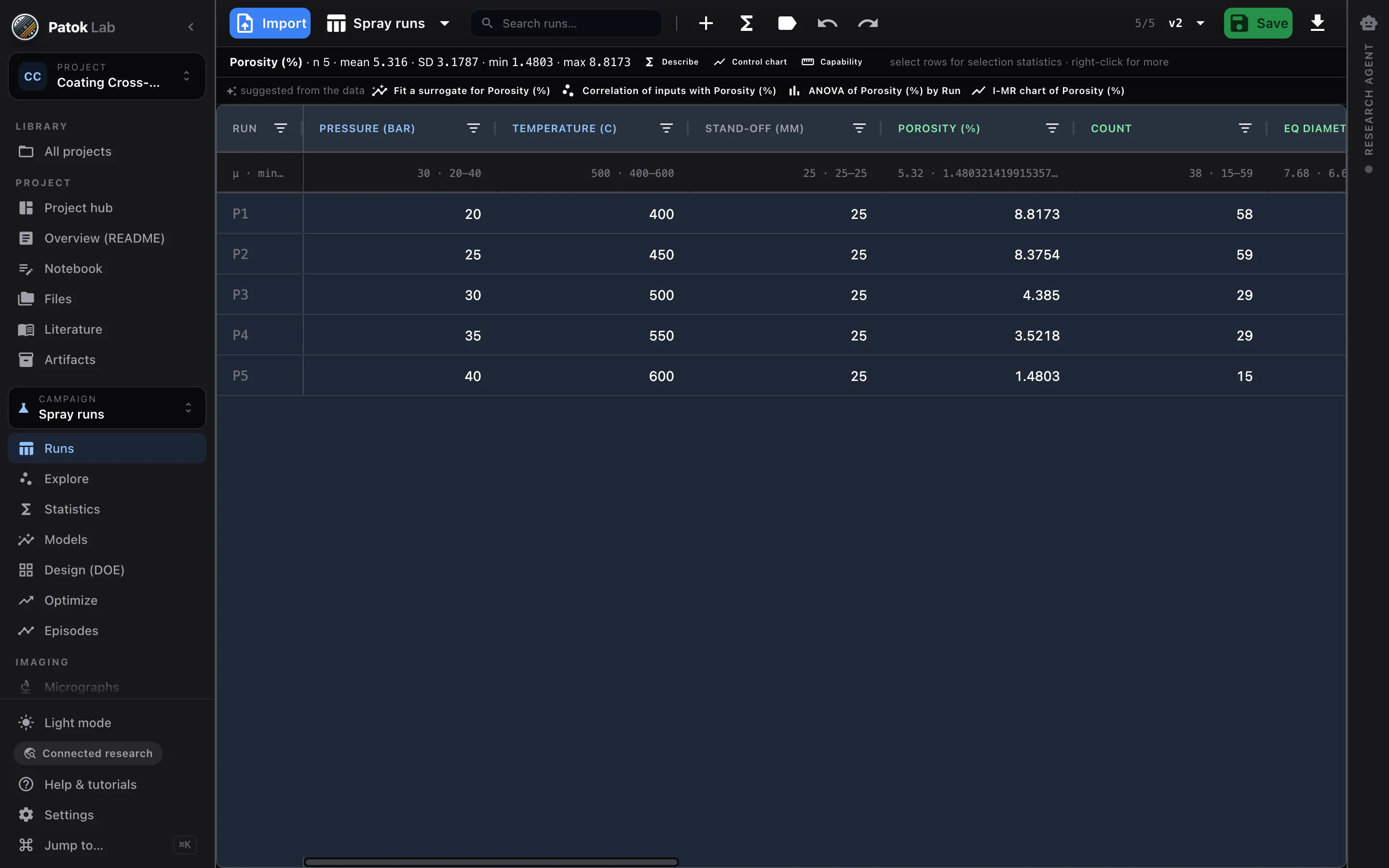
Task: Expand the Coating Cross project selector
Action: pyautogui.click(x=107, y=76)
